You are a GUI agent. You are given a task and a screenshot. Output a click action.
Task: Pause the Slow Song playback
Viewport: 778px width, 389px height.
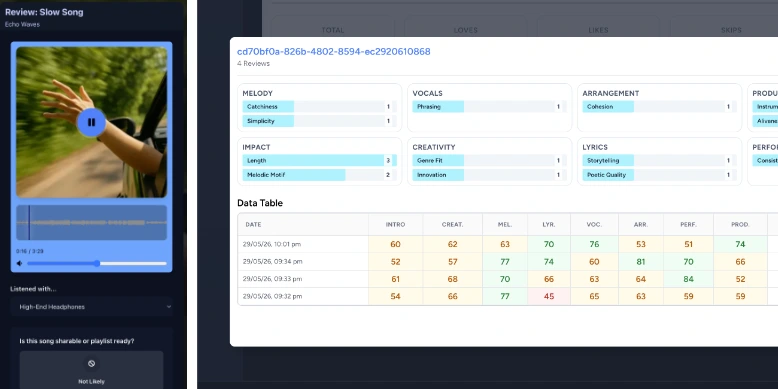point(91,122)
